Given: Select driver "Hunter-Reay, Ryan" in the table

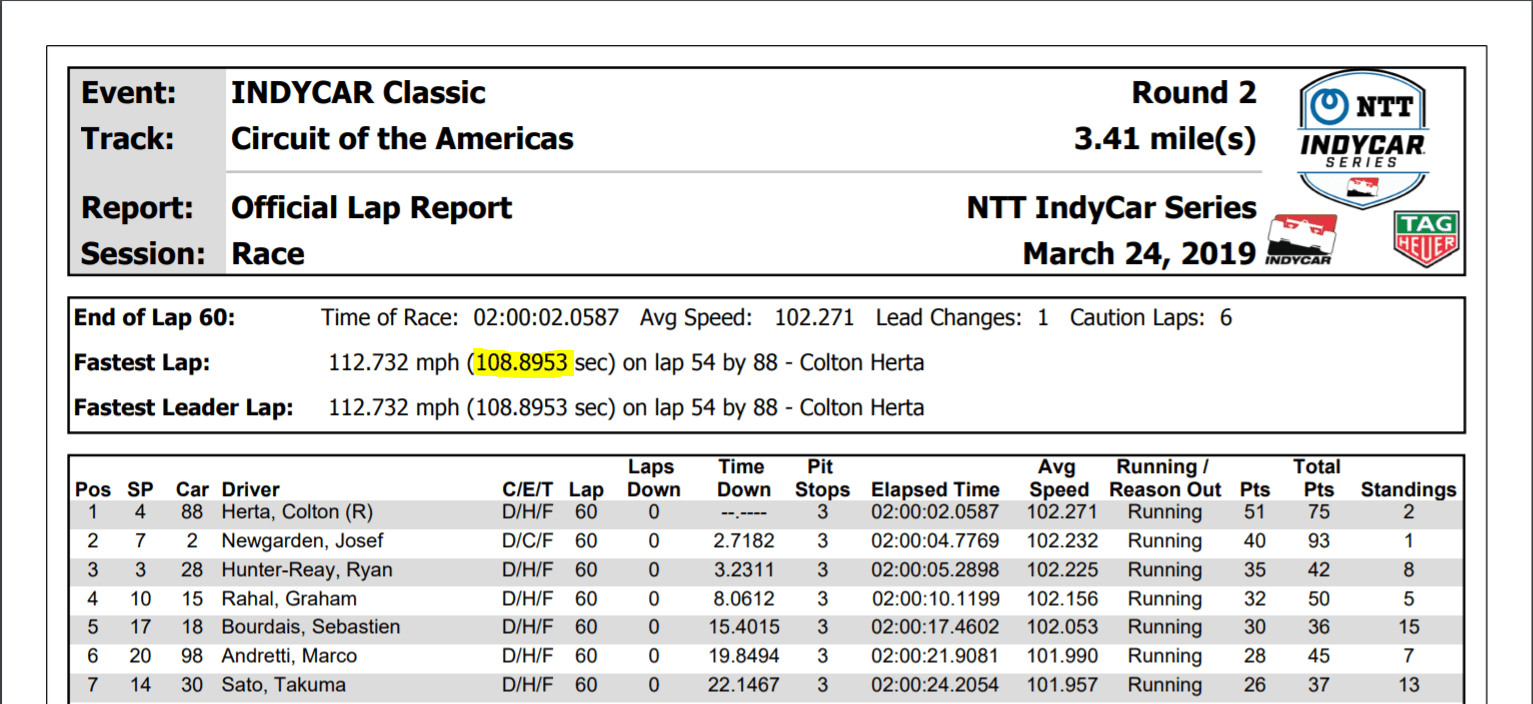Looking at the screenshot, I should (x=307, y=570).
